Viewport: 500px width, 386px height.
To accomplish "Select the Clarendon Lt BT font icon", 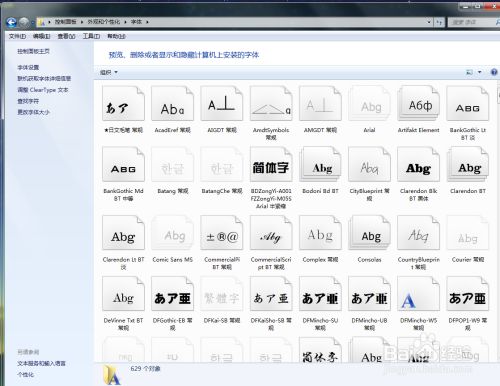I will tap(123, 233).
